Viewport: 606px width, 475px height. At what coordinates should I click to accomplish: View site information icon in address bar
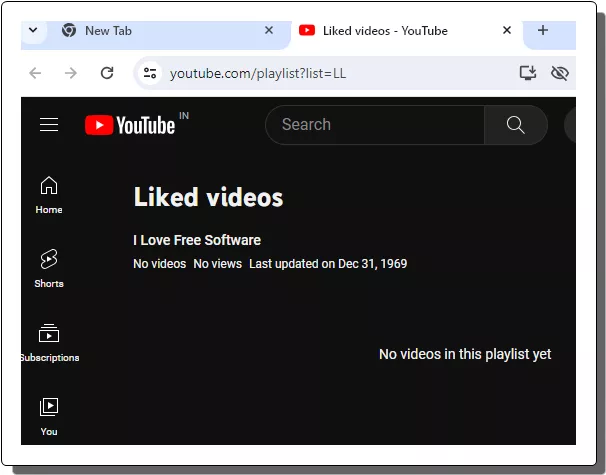click(150, 73)
